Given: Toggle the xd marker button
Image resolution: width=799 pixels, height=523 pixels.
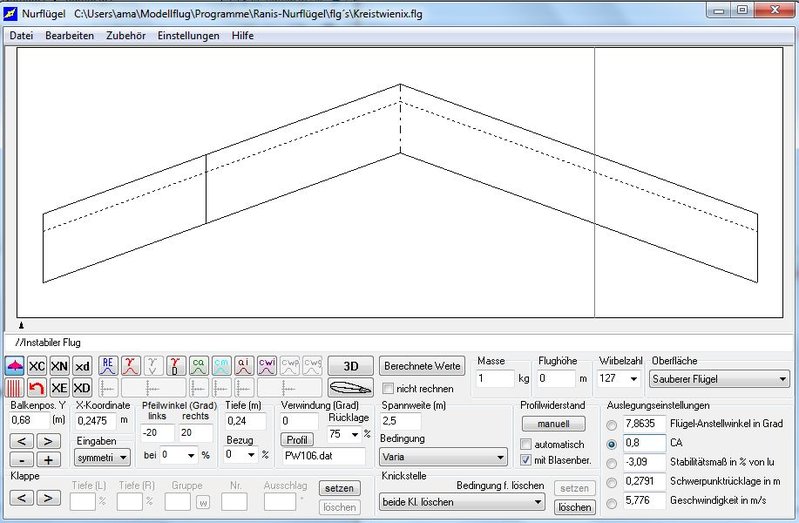Looking at the screenshot, I should [82, 366].
